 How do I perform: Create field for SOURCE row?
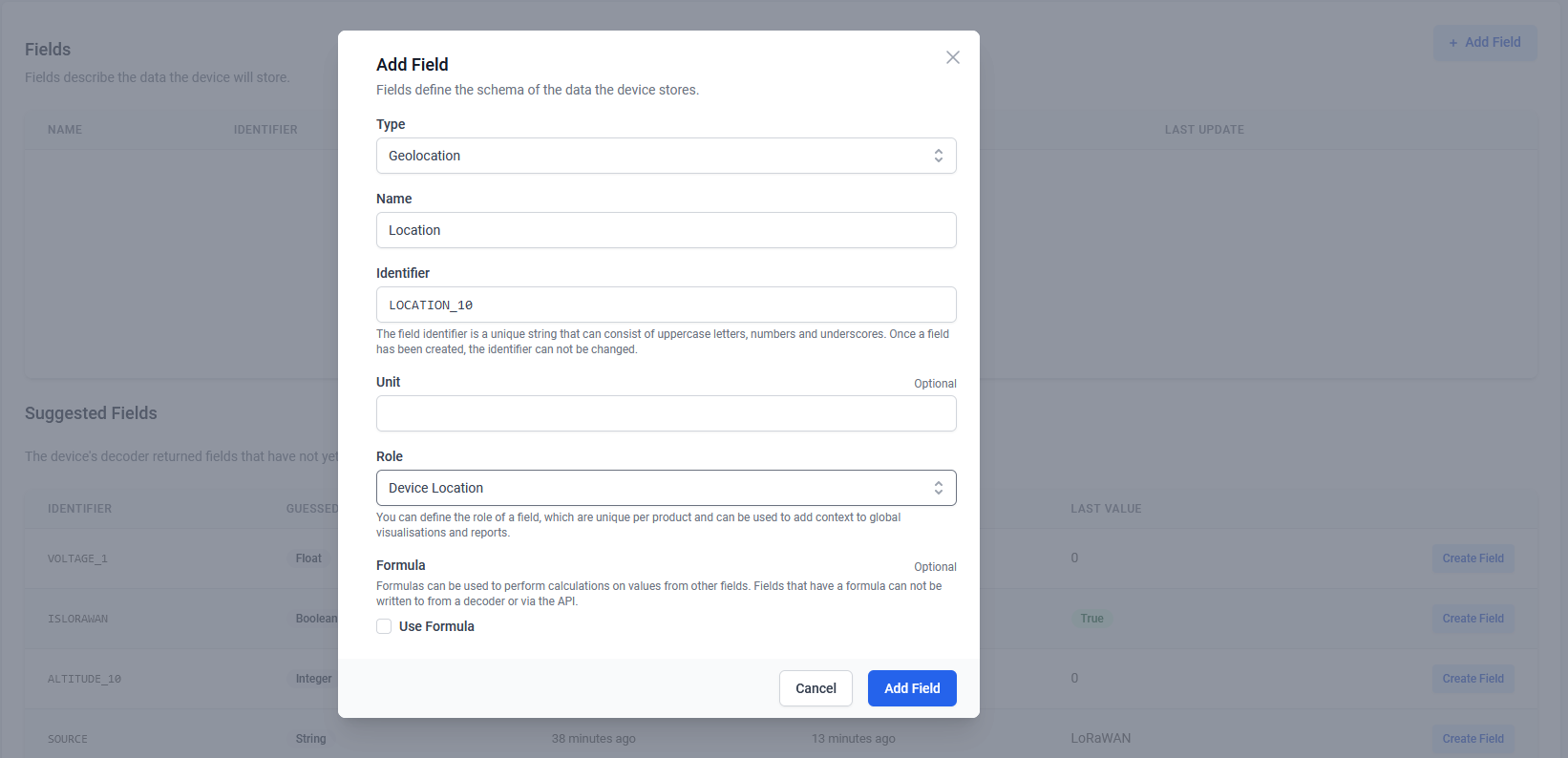coord(1473,739)
